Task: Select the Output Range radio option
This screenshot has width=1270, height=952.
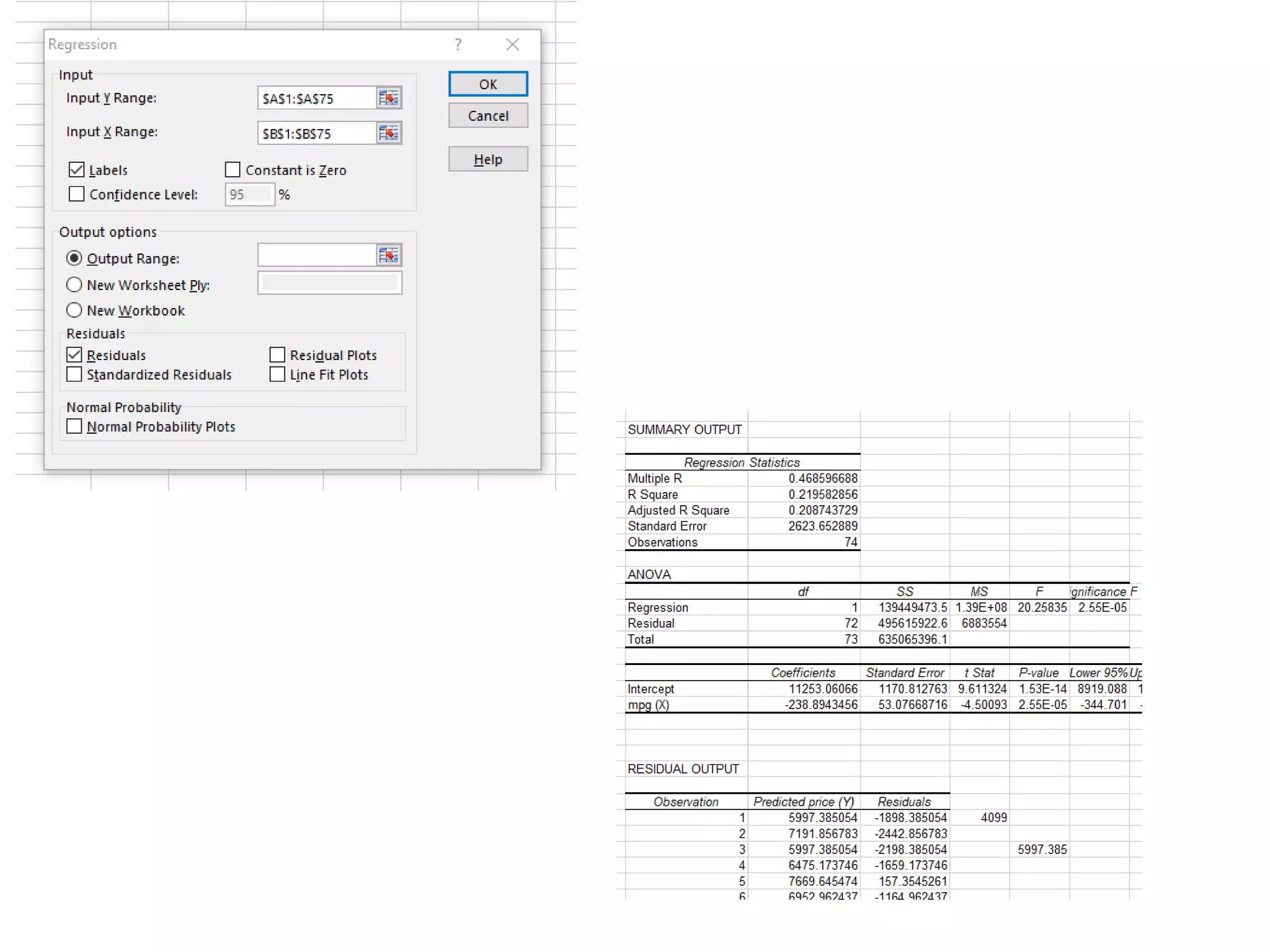Action: [x=74, y=258]
